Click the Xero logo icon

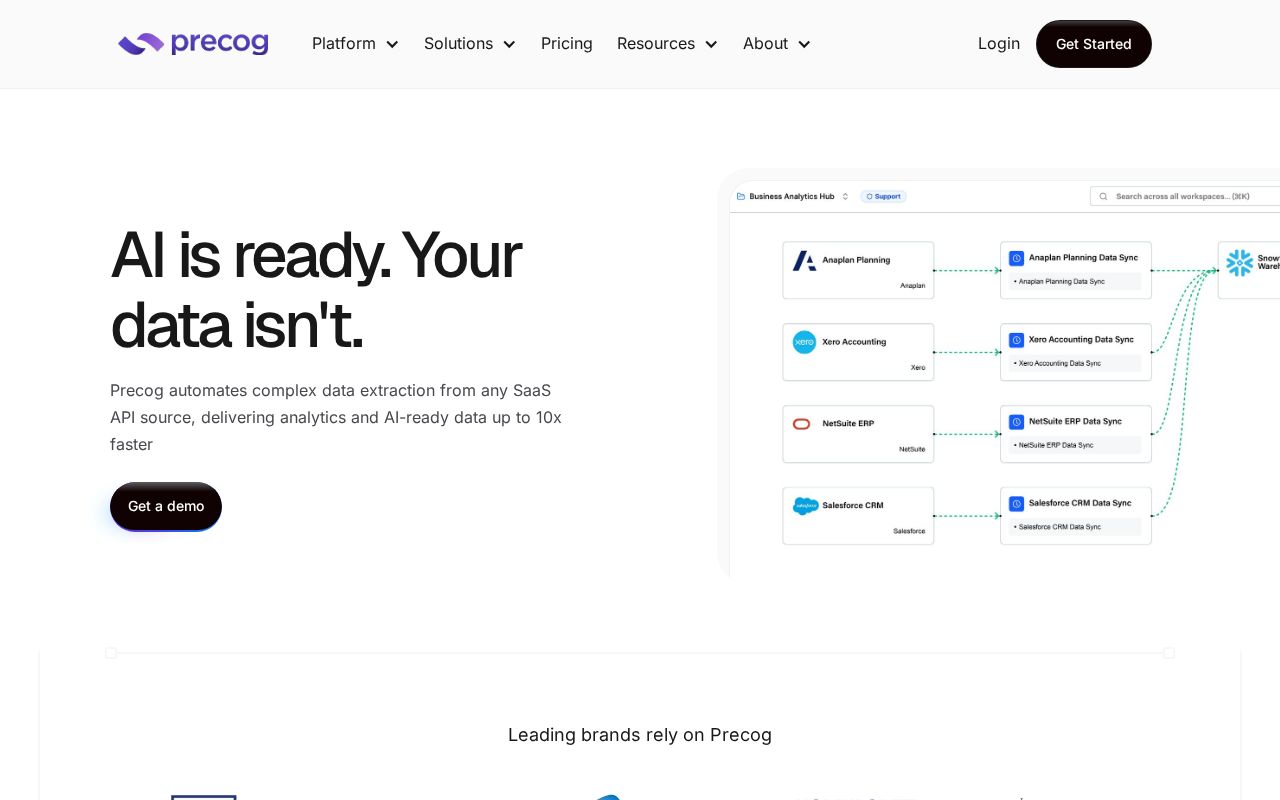coord(804,342)
